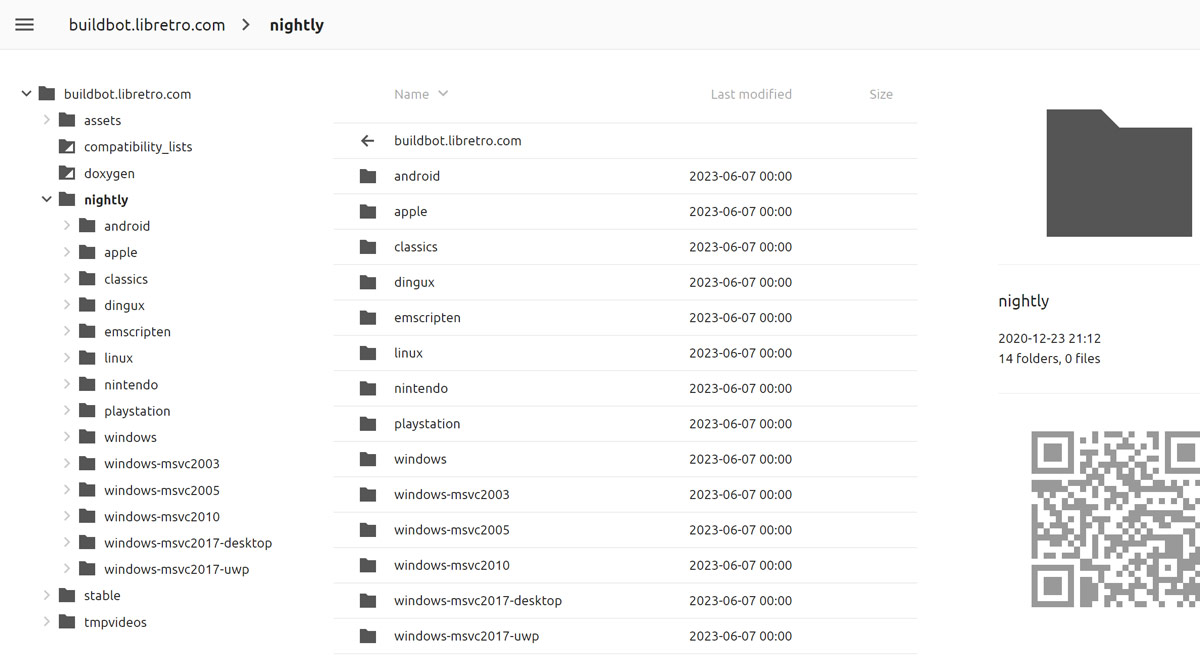1200x657 pixels.
Task: Click the emscripten folder icon in file list
Action: coord(368,318)
